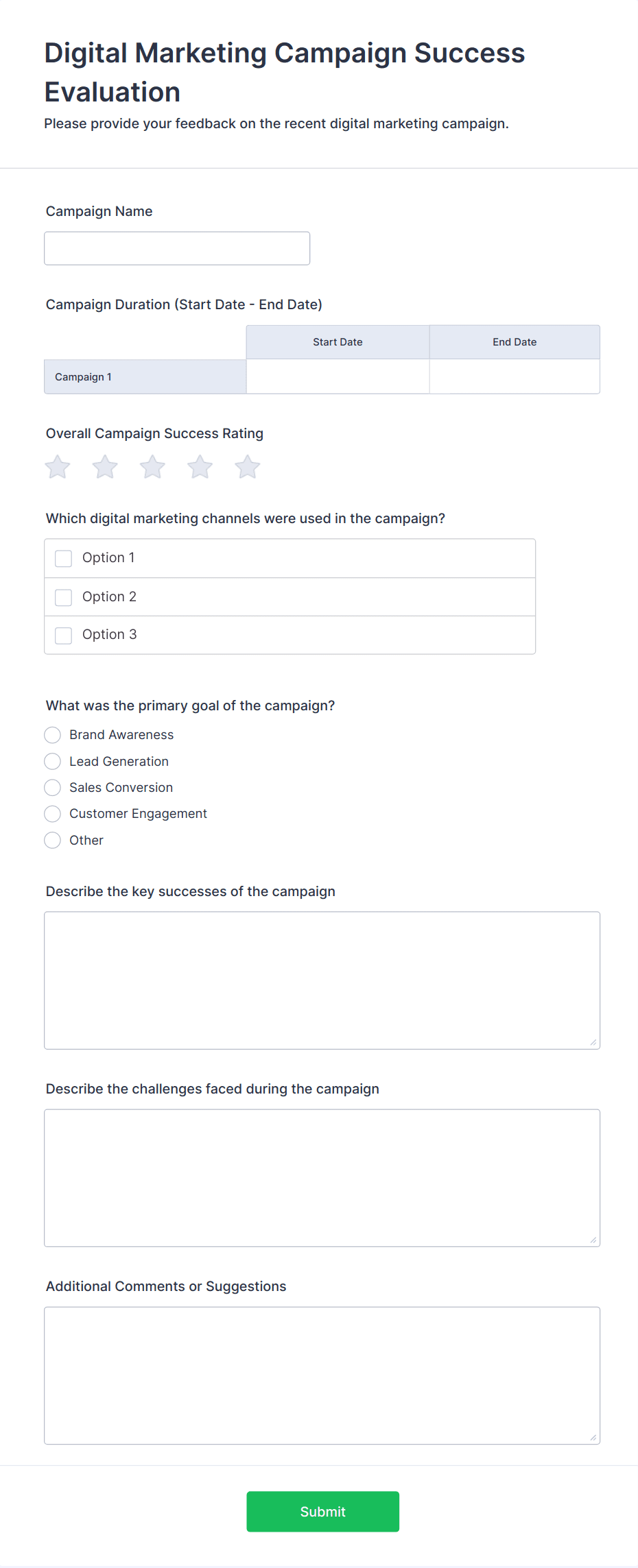The width and height of the screenshot is (638, 1568).
Task: Select Brand Awareness as primary goal
Action: (x=52, y=734)
